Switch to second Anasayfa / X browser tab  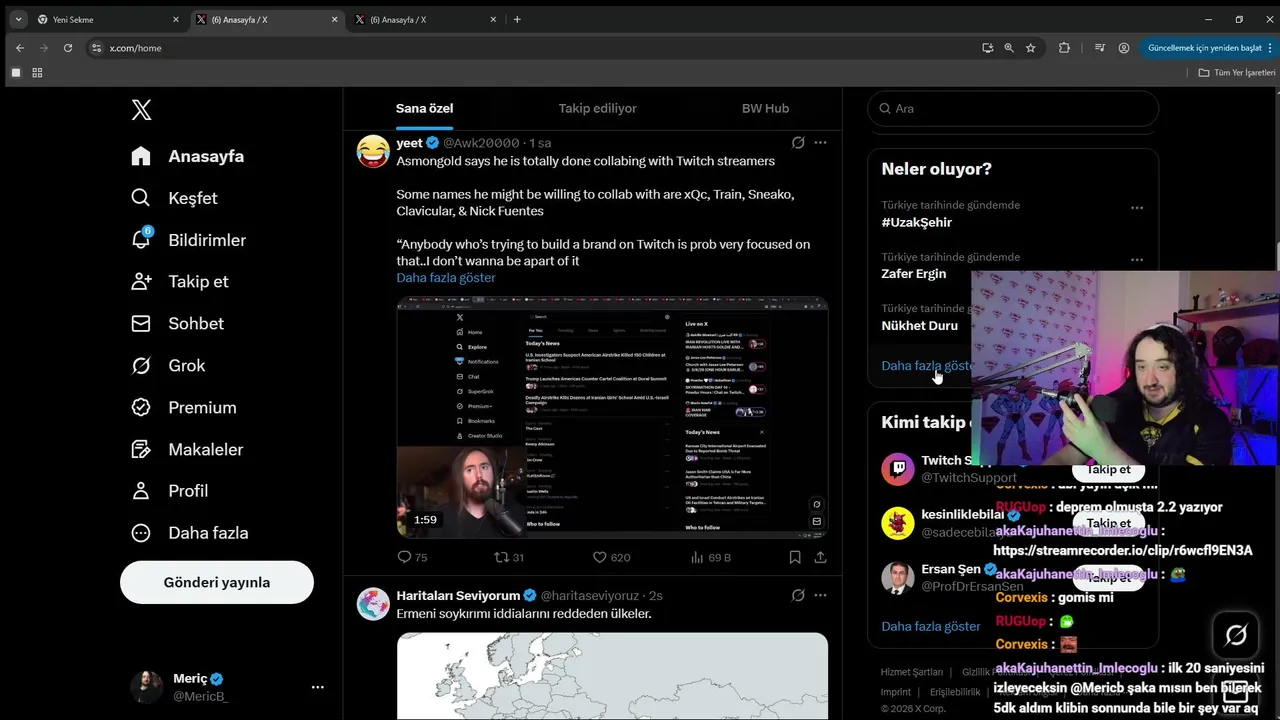pos(426,19)
